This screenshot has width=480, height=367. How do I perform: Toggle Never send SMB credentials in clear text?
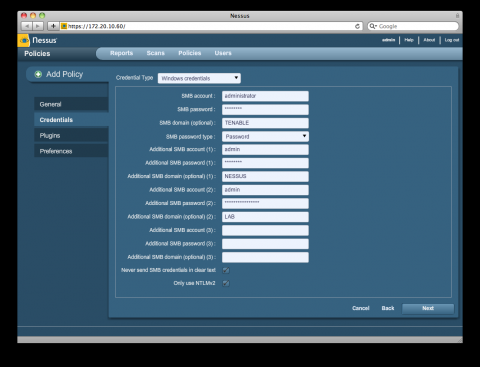tap(226, 270)
